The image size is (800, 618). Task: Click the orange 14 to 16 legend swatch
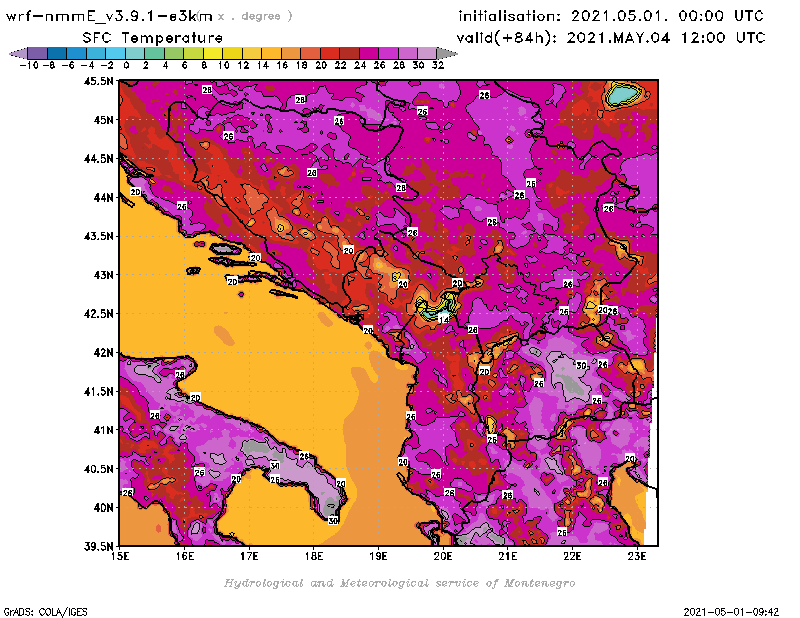[x=271, y=53]
